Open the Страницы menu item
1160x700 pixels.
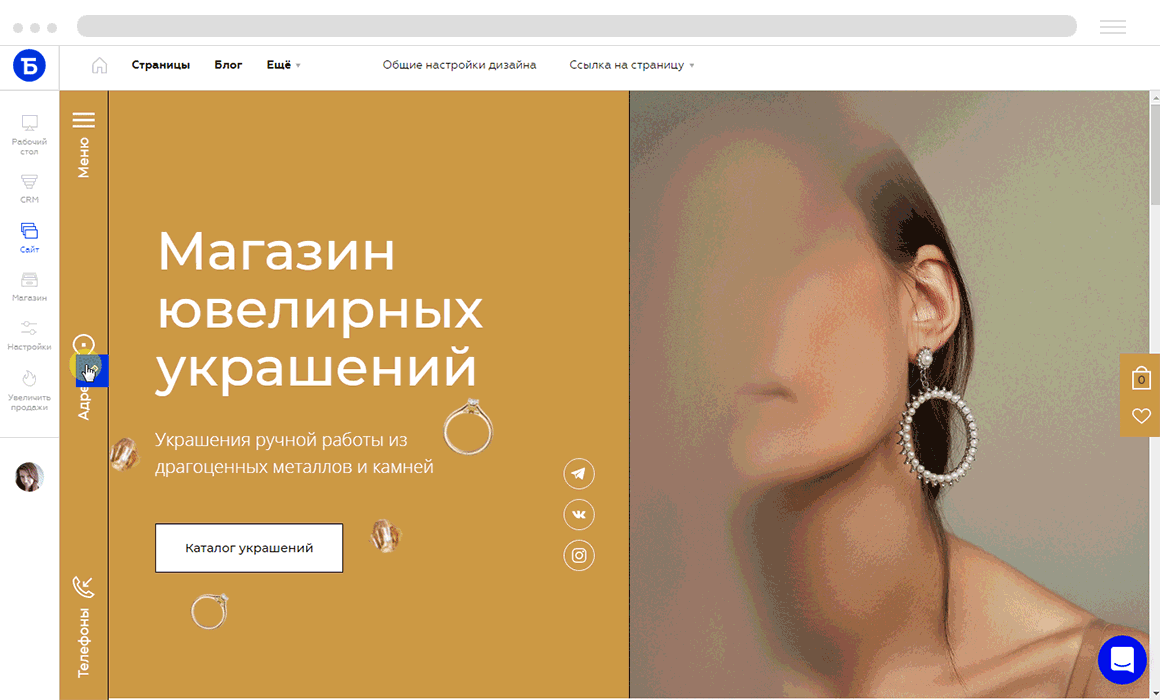pyautogui.click(x=161, y=65)
